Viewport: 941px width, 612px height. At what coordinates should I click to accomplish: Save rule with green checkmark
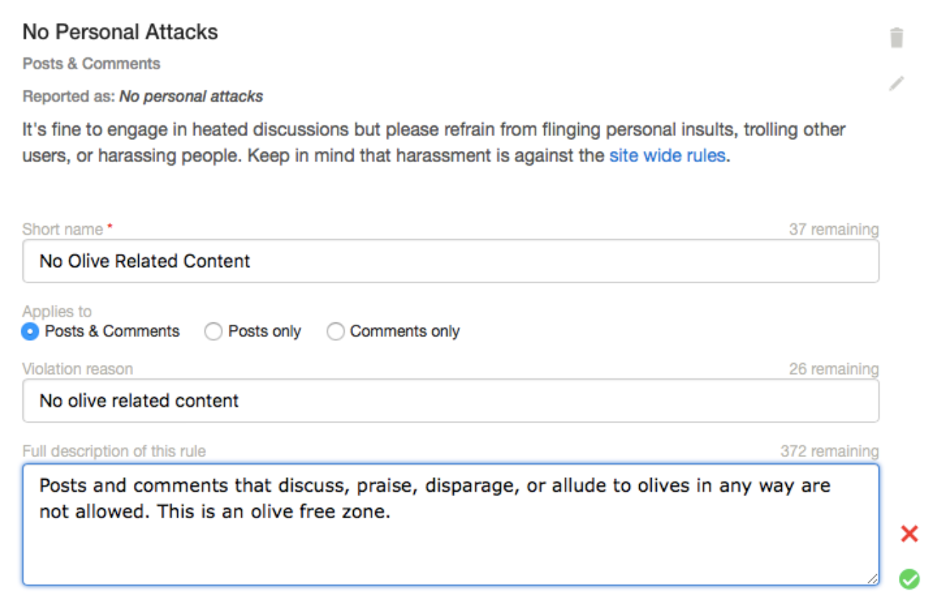point(909,578)
